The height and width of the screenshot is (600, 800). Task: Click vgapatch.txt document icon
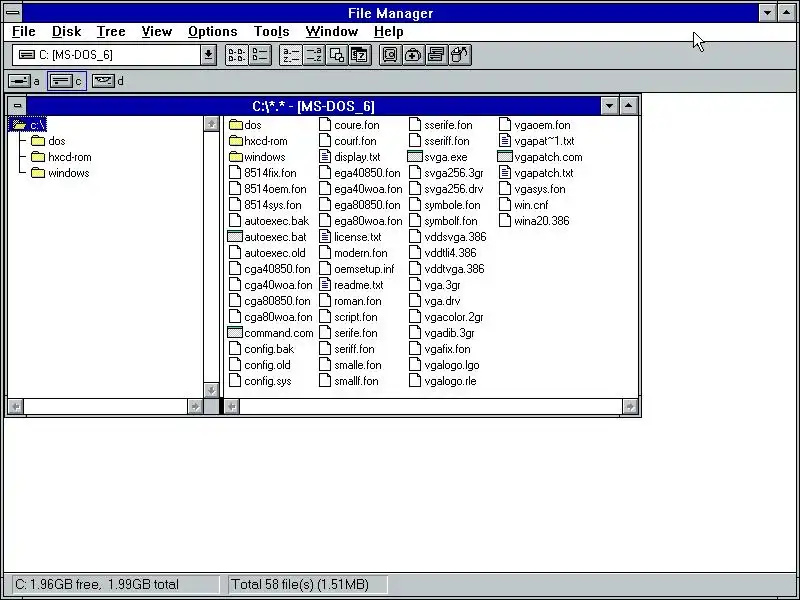[505, 173]
